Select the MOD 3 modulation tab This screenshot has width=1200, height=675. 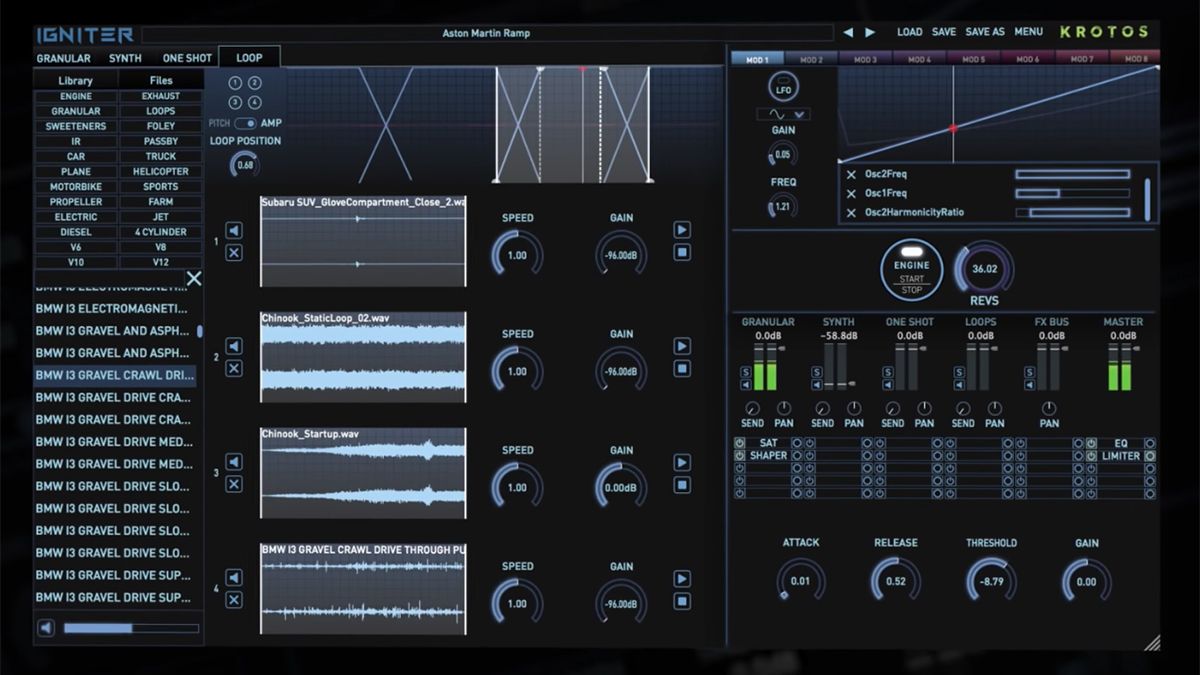coord(865,59)
